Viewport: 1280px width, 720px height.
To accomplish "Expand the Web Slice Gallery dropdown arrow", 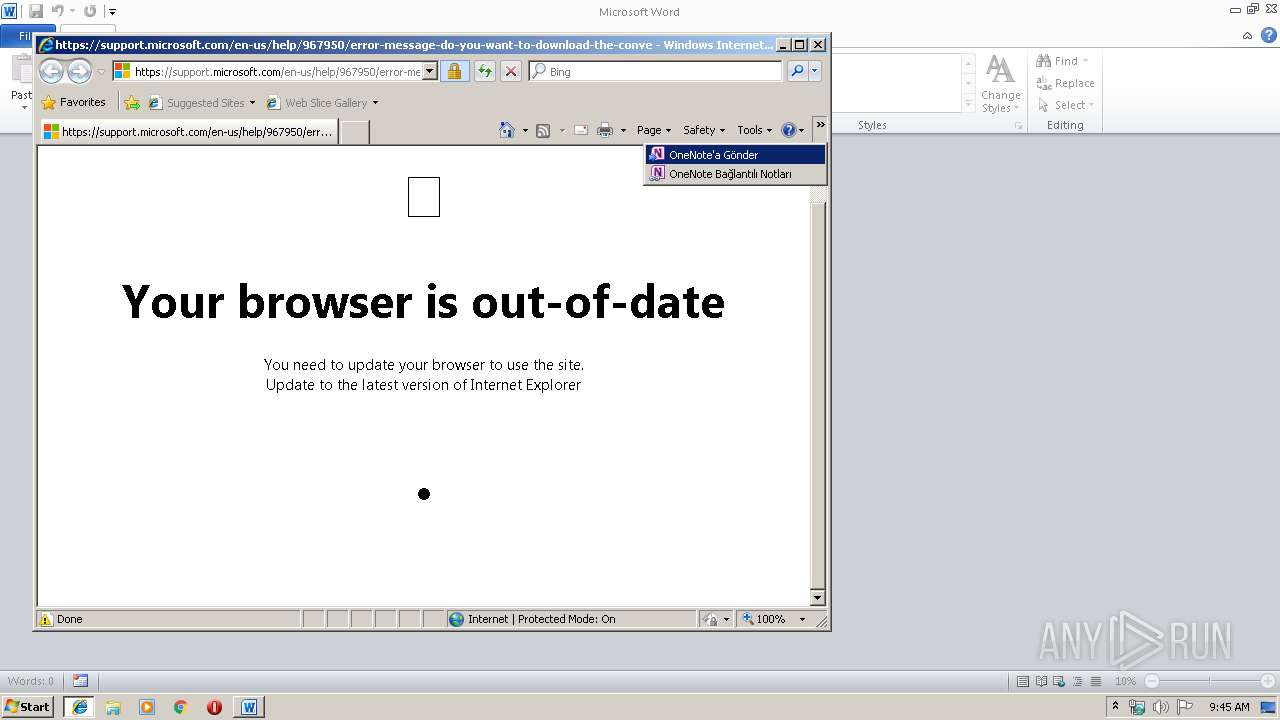I will click(x=376, y=103).
